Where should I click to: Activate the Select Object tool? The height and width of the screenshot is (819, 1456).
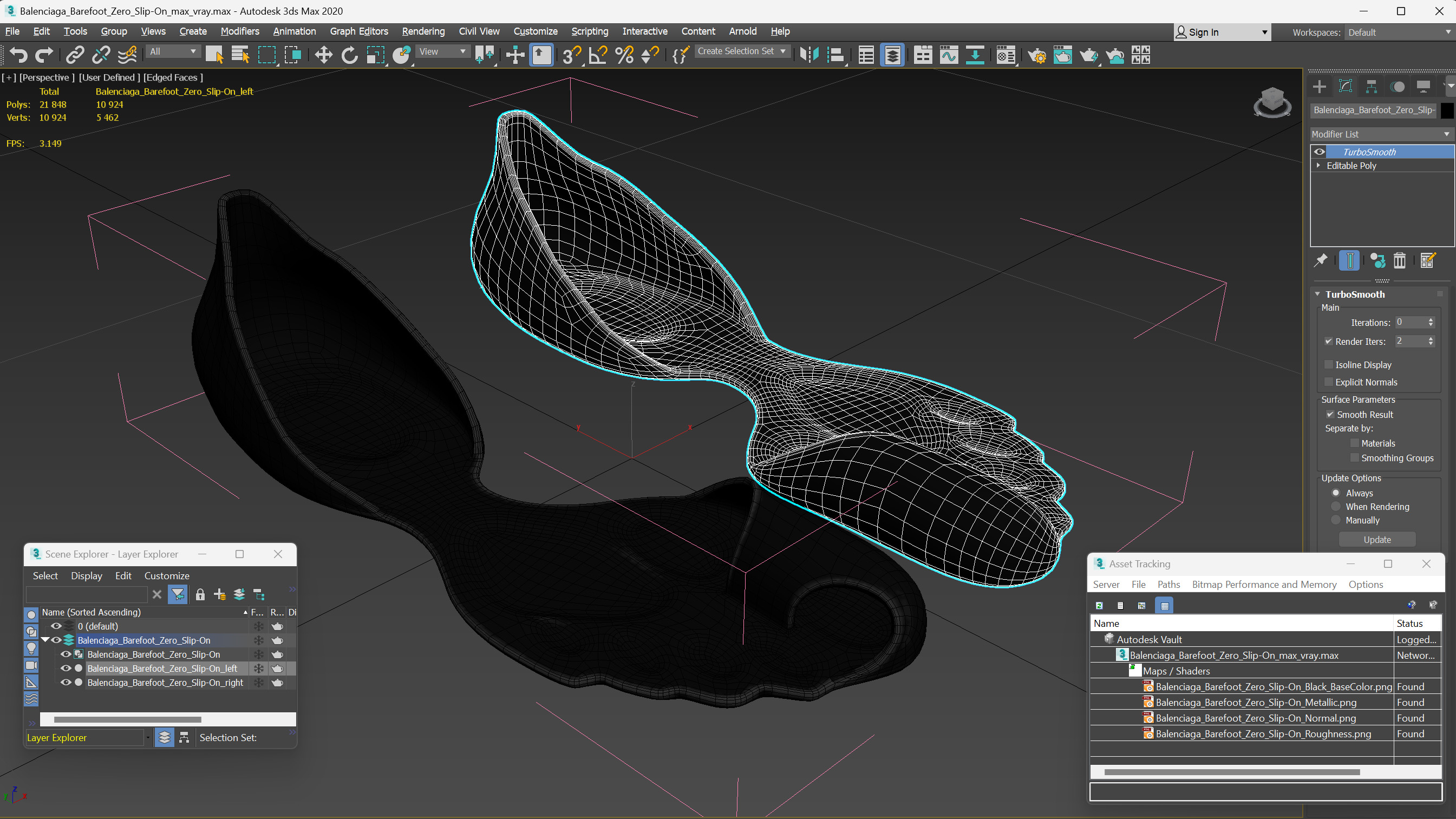tap(214, 55)
